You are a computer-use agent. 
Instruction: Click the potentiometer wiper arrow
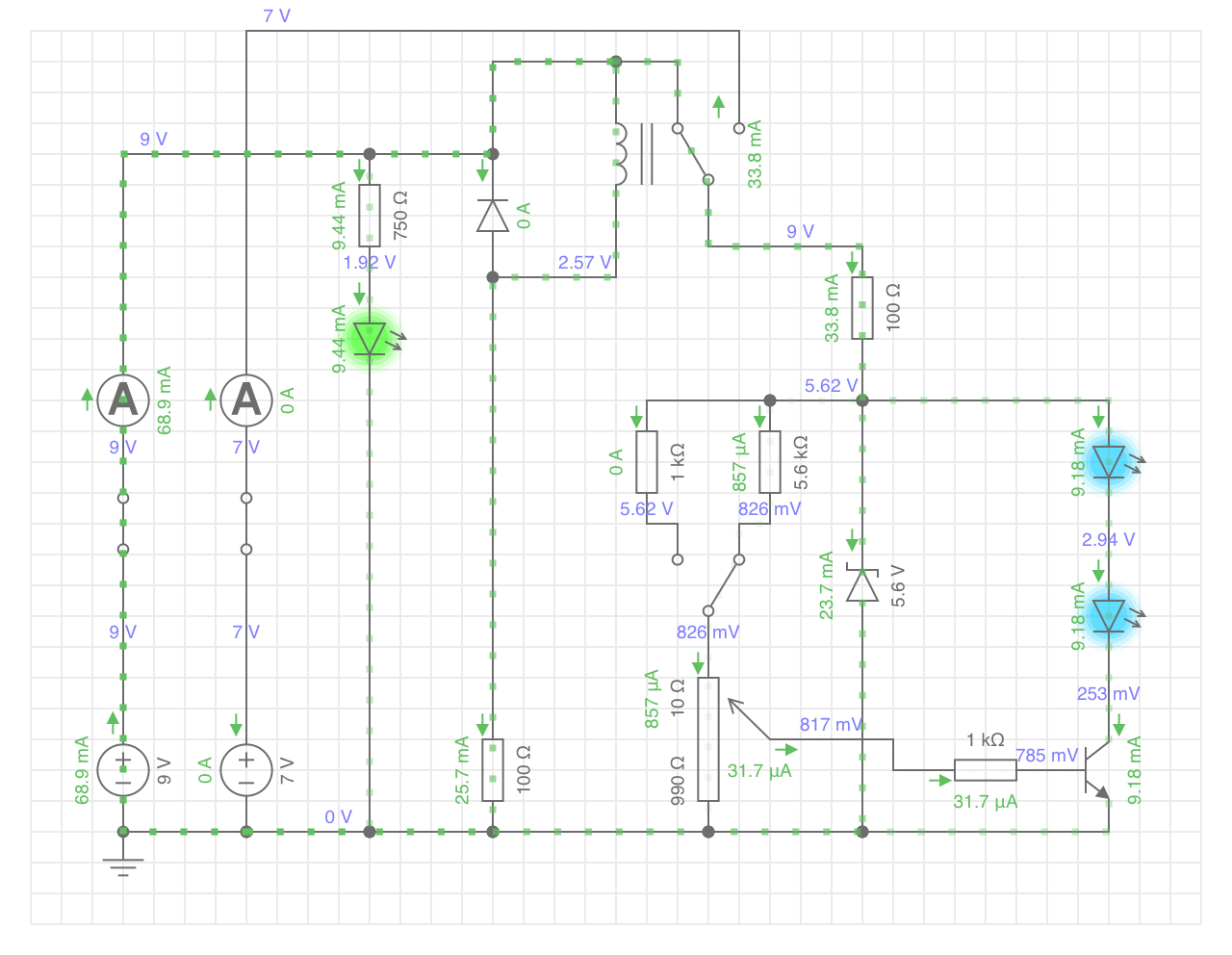point(747,717)
